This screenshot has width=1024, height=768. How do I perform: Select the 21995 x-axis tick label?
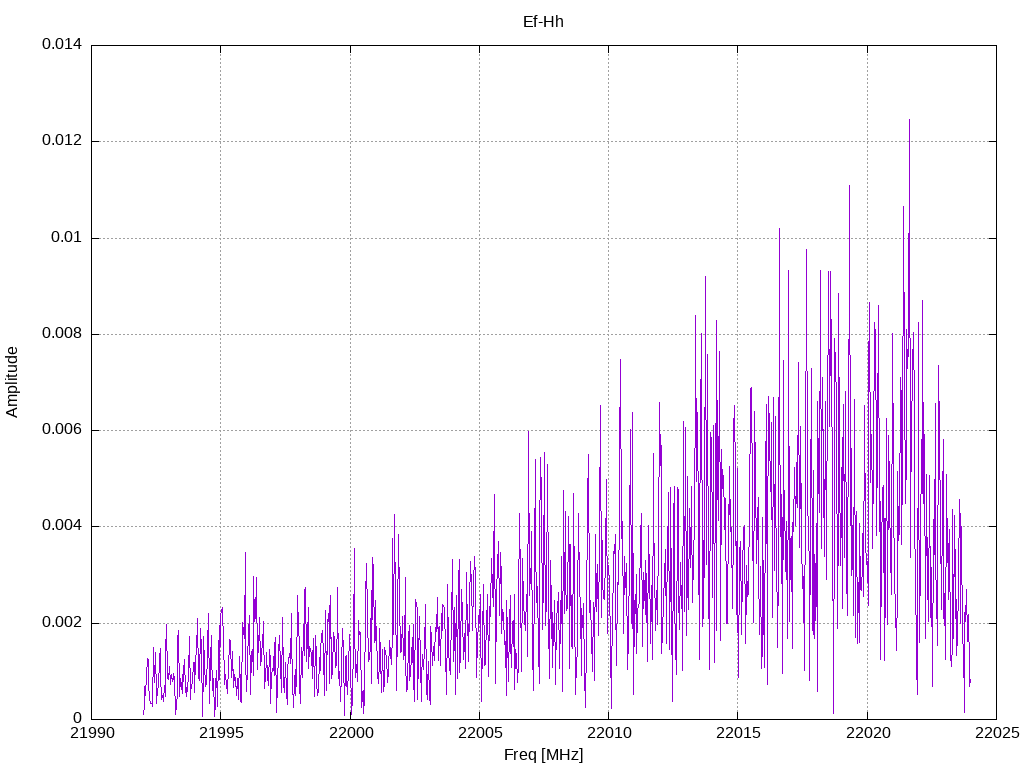click(221, 733)
